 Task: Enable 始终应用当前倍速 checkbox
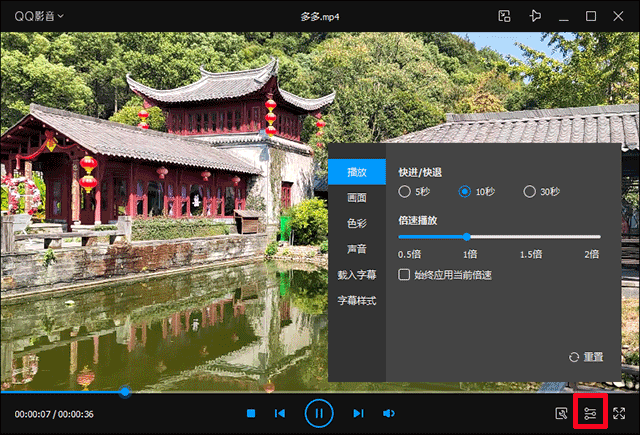(x=405, y=274)
